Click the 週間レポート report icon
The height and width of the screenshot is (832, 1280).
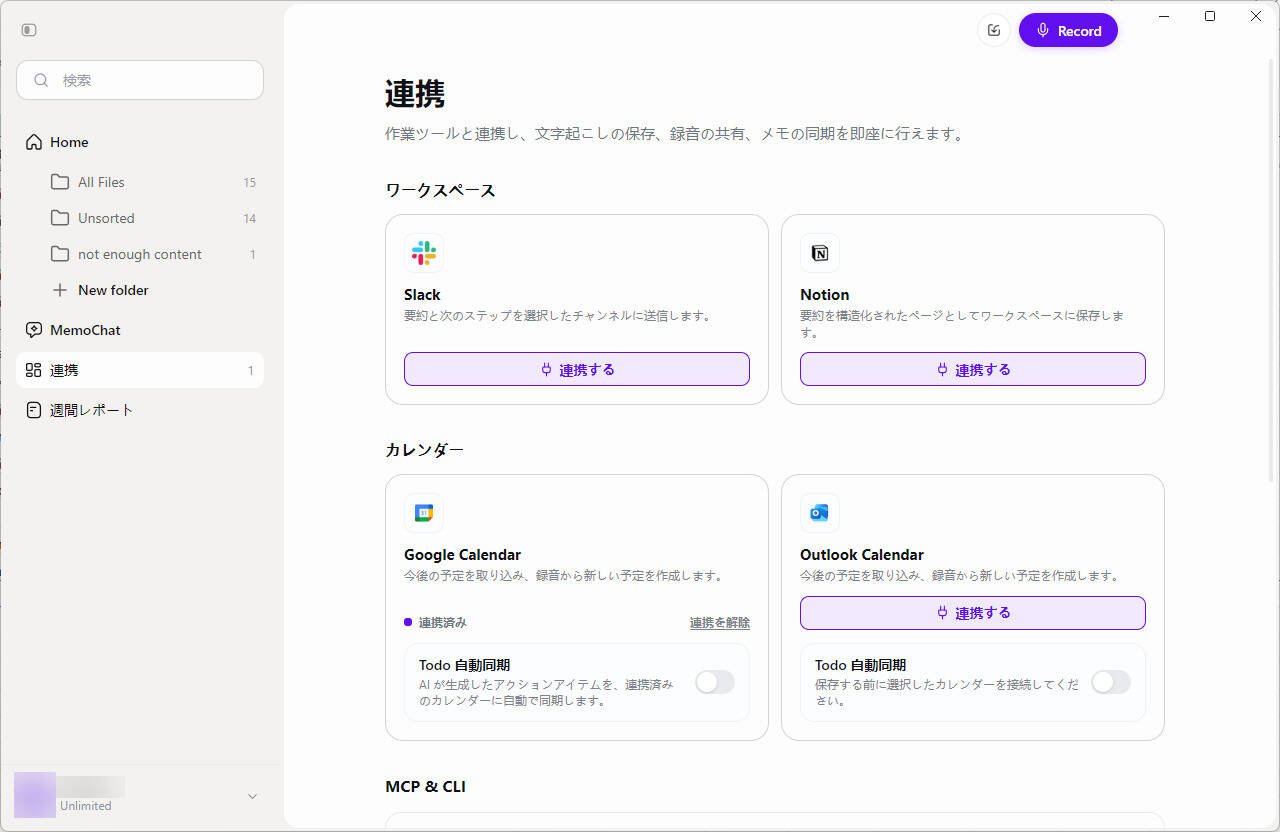pos(34,410)
